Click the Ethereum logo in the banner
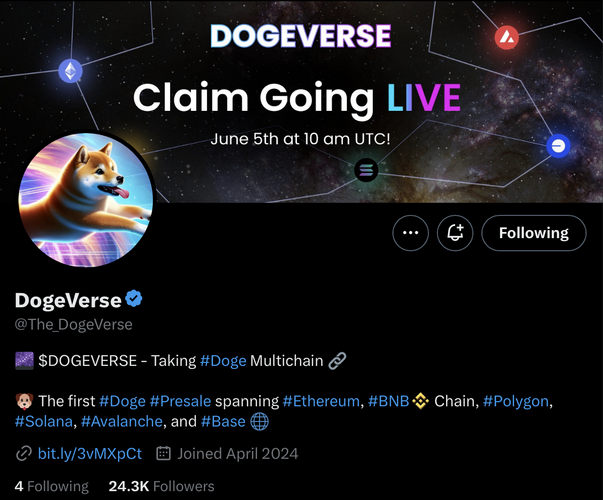This screenshot has width=603, height=500. (70, 71)
